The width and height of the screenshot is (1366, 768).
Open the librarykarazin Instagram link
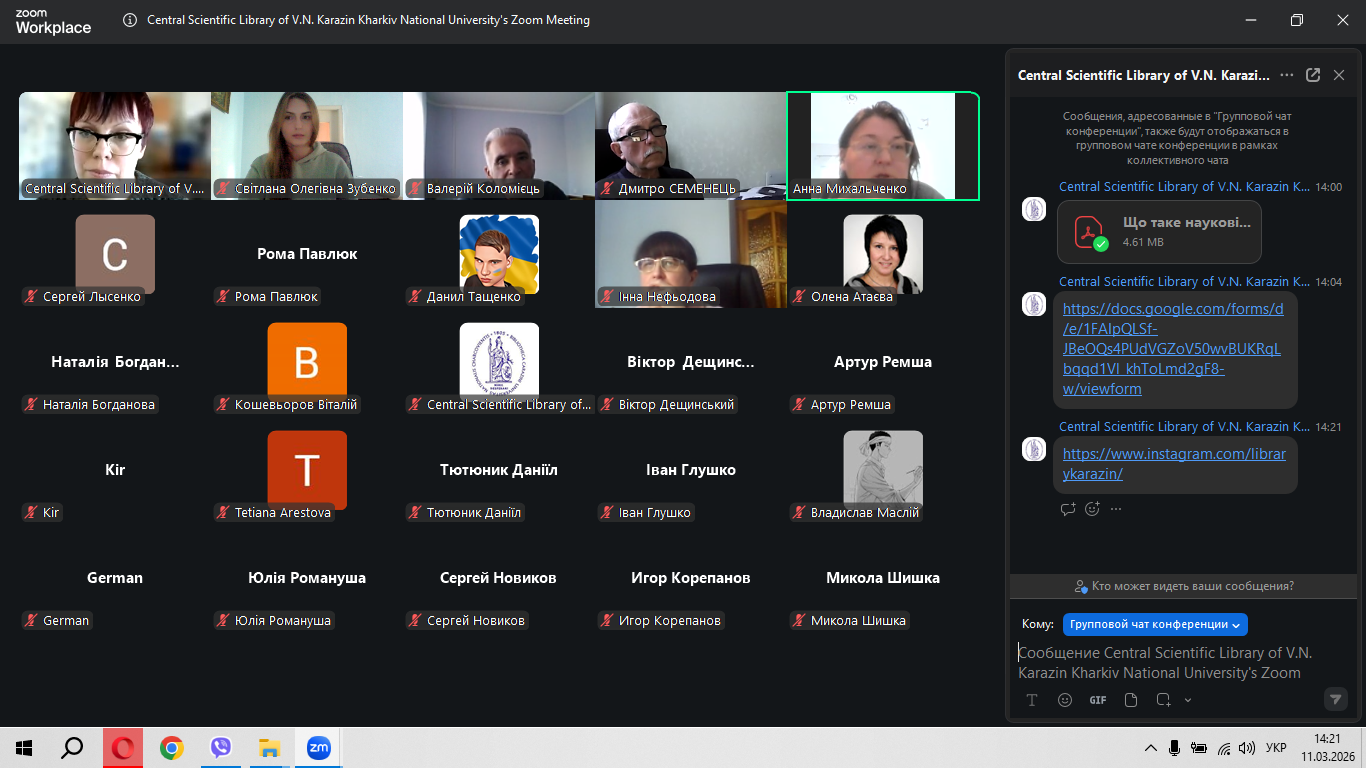1173,464
